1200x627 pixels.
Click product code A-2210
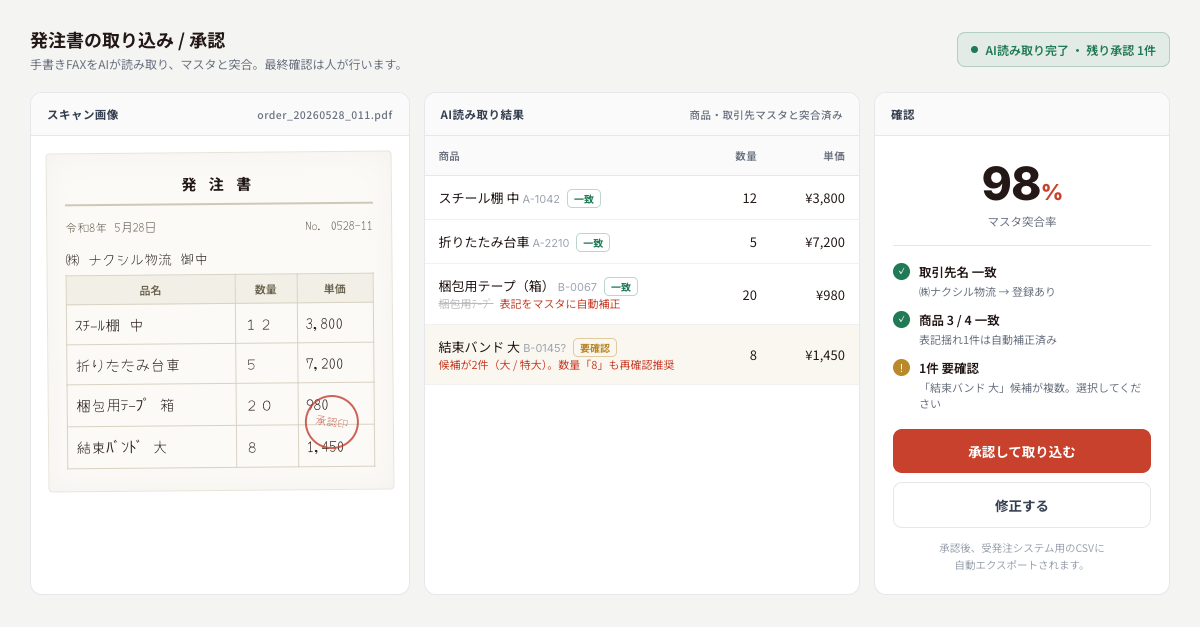click(551, 243)
